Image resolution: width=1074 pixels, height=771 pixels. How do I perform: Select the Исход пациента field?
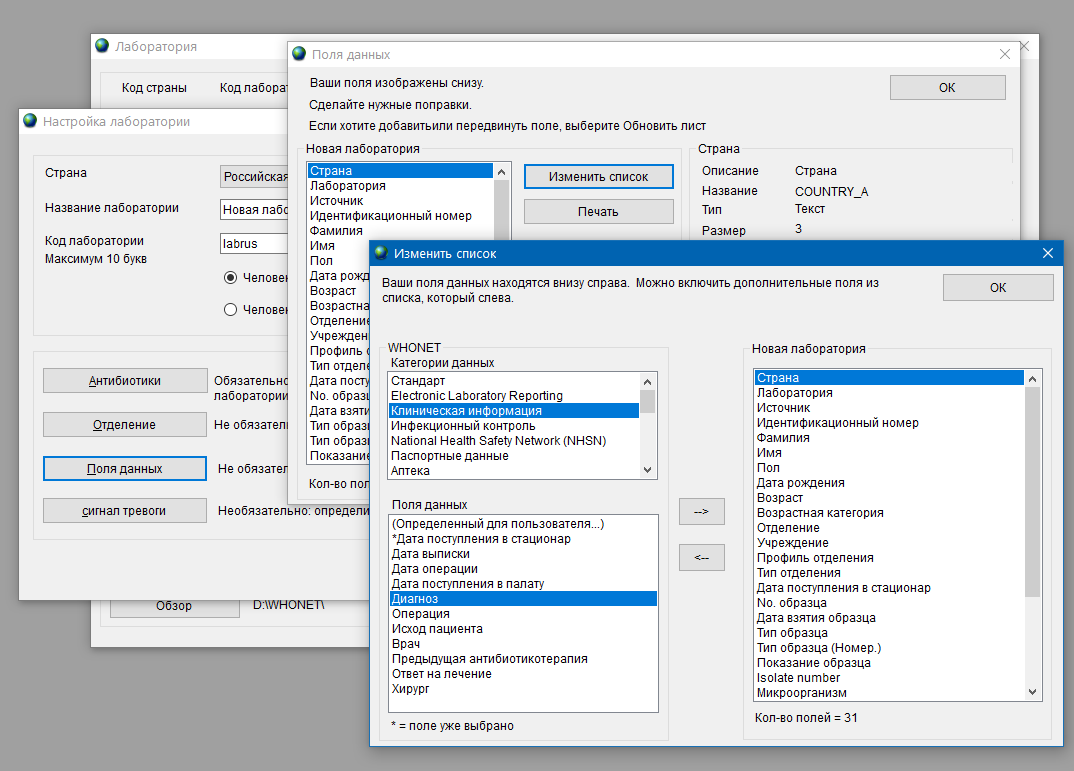coord(523,629)
